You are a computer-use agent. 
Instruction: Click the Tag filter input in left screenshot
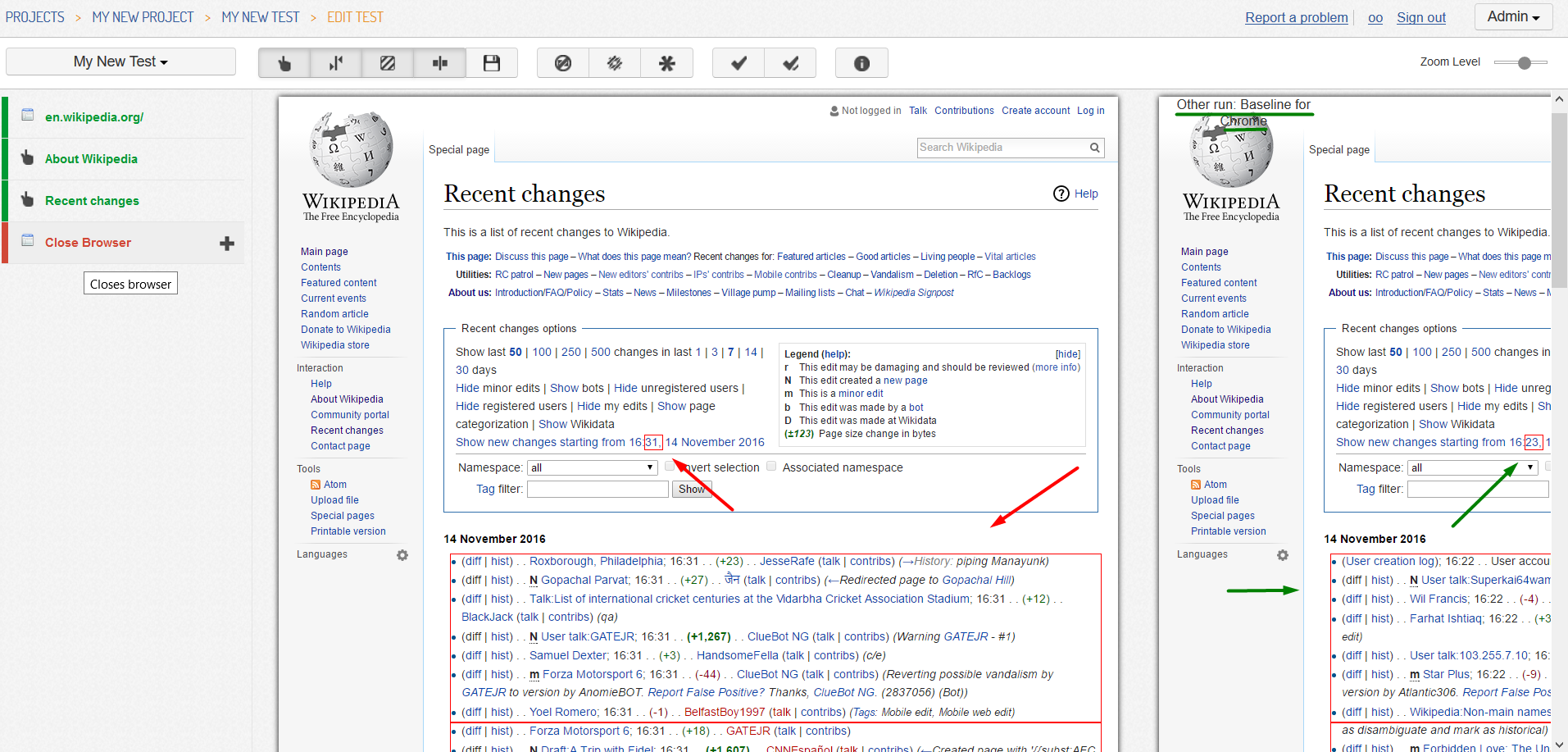click(x=598, y=489)
